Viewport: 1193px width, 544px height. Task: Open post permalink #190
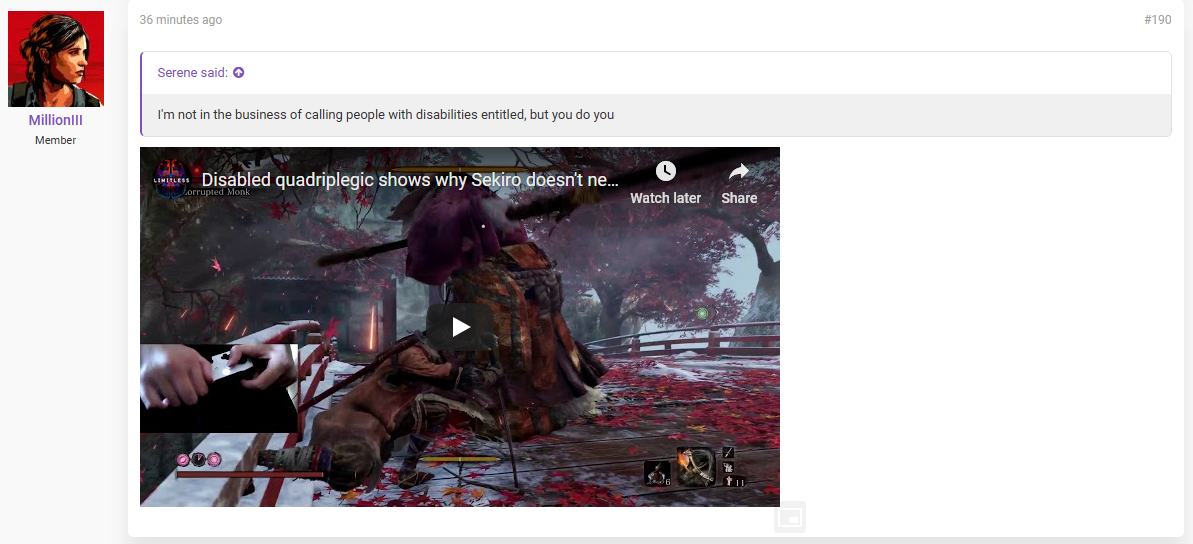point(1157,20)
